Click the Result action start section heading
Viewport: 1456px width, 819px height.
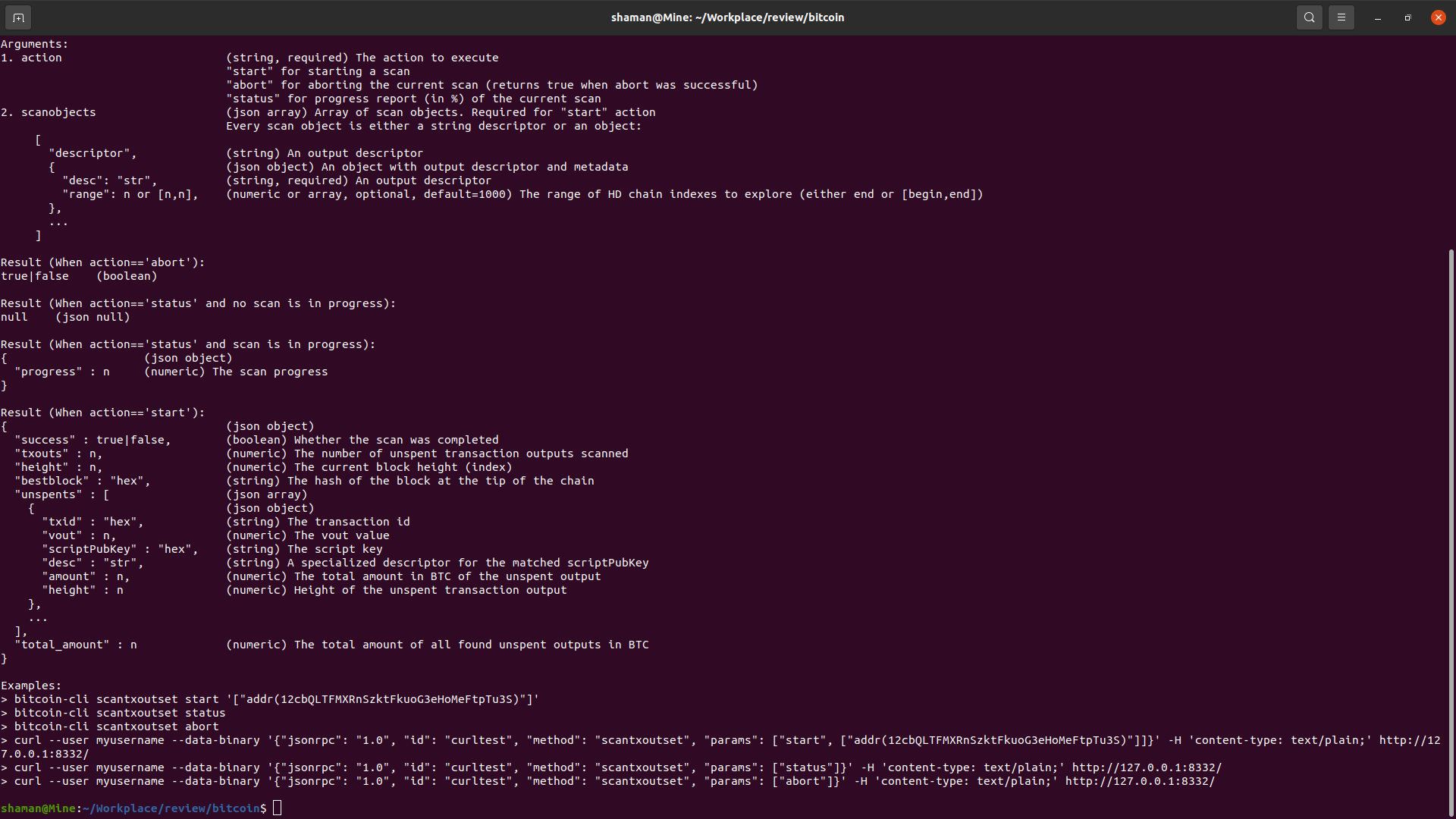click(102, 412)
